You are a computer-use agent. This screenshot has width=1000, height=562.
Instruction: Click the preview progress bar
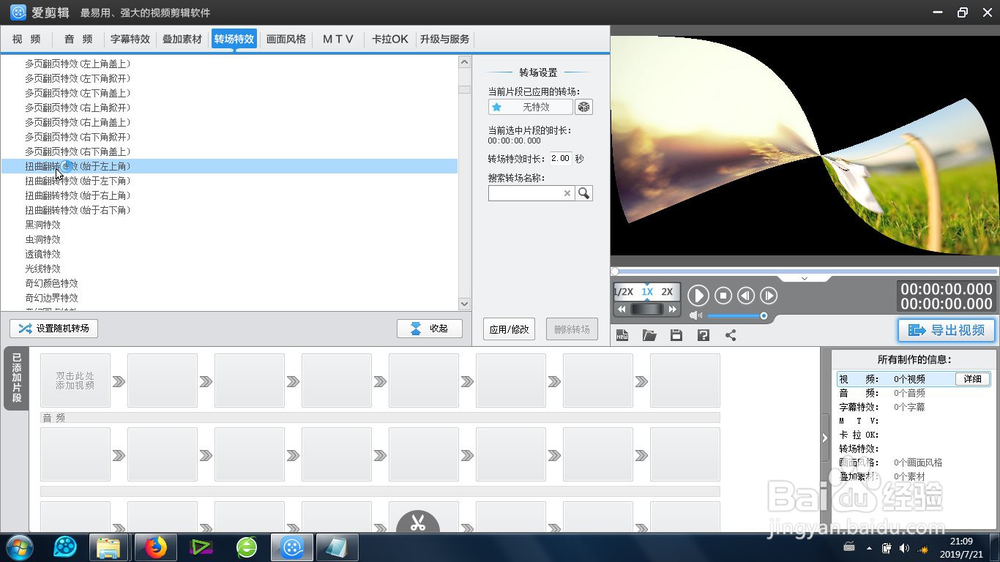(x=805, y=271)
